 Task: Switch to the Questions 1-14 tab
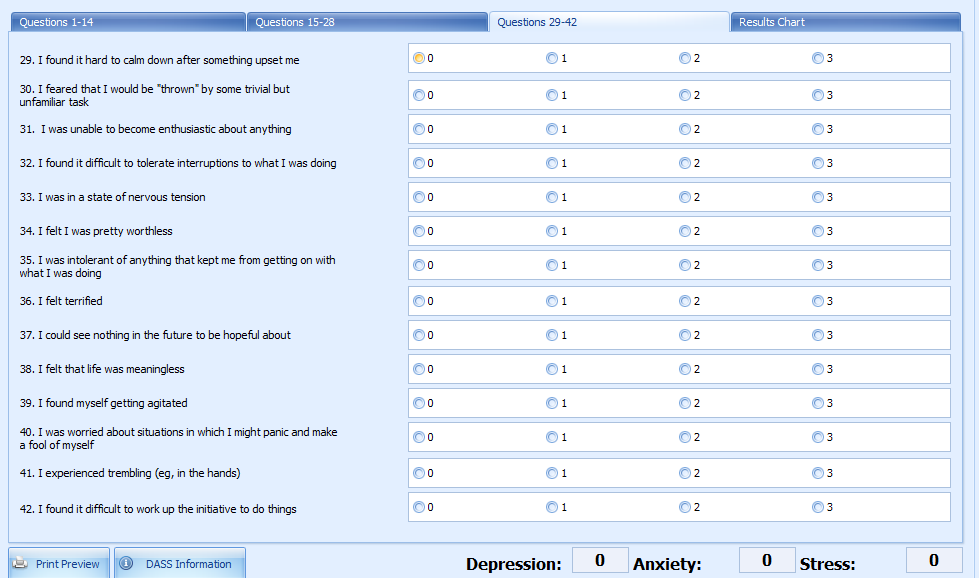tap(128, 22)
